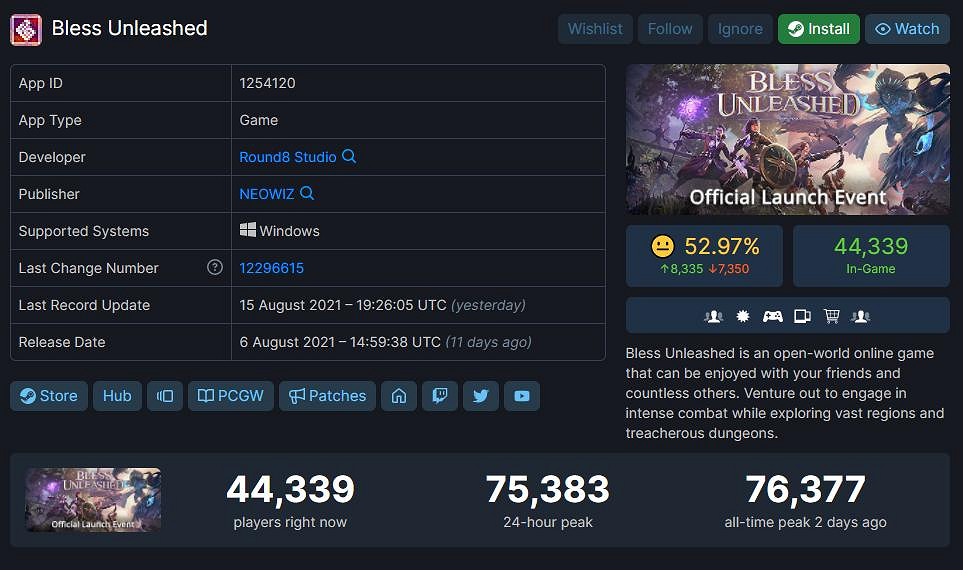Screen dimensions: 963x570
Task: View the Patches page
Action: pos(327,396)
